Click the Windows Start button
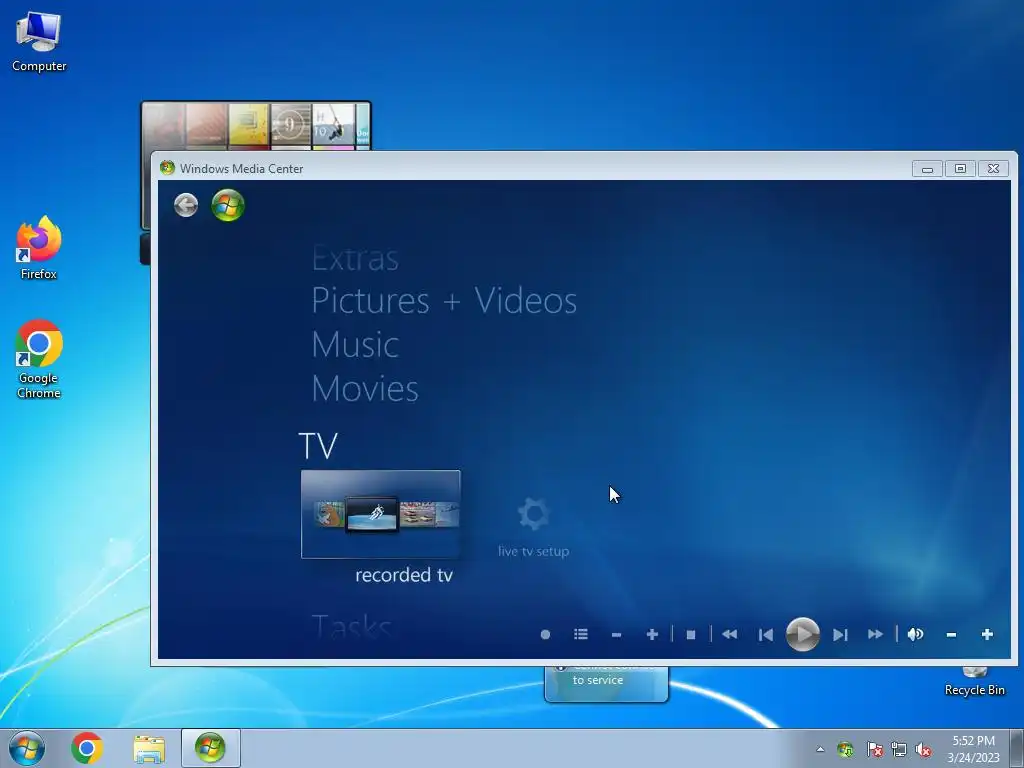The width and height of the screenshot is (1024, 768). tap(27, 748)
